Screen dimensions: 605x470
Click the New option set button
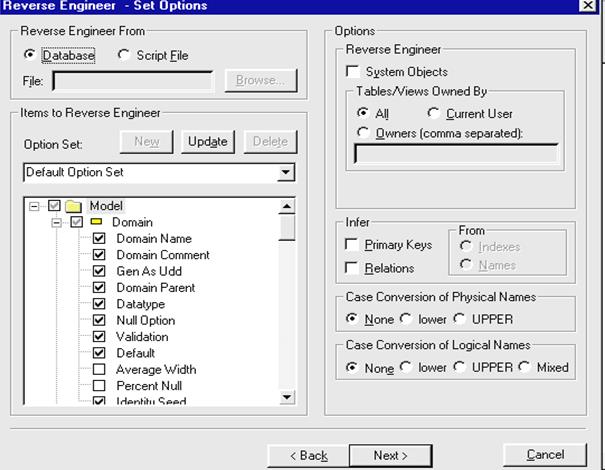147,142
